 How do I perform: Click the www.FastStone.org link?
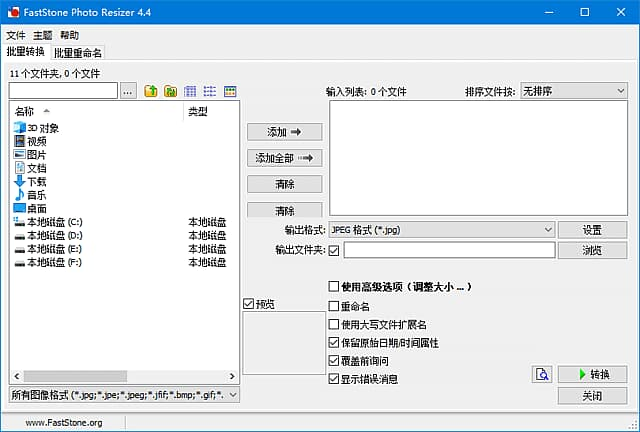63,423
